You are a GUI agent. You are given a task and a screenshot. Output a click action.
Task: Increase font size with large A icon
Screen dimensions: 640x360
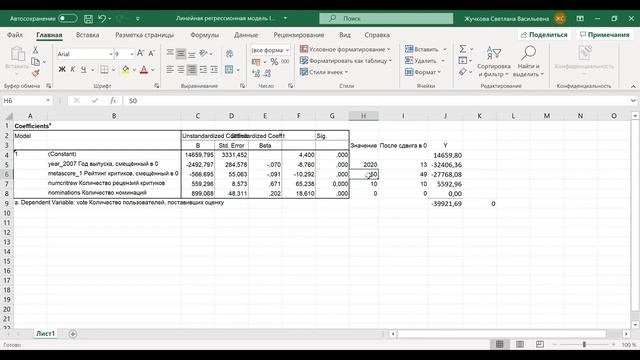[140, 53]
